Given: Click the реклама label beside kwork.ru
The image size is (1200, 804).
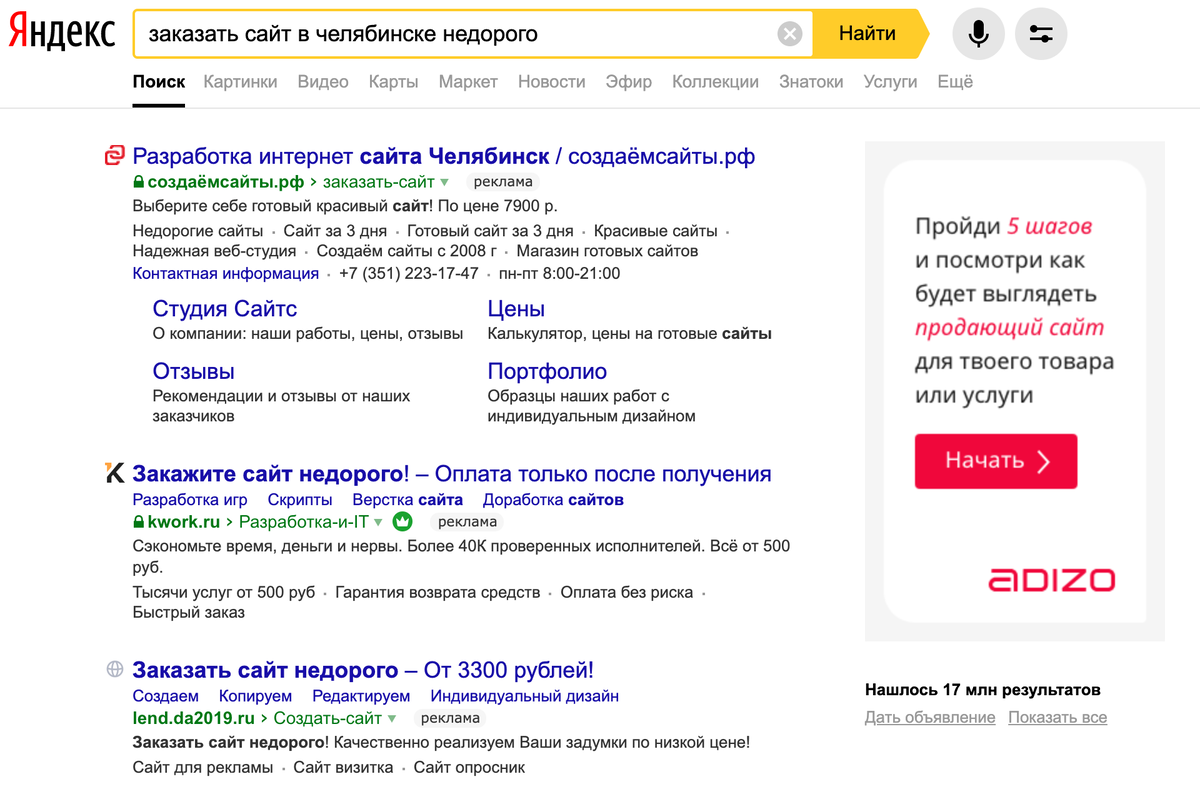Looking at the screenshot, I should click(467, 522).
